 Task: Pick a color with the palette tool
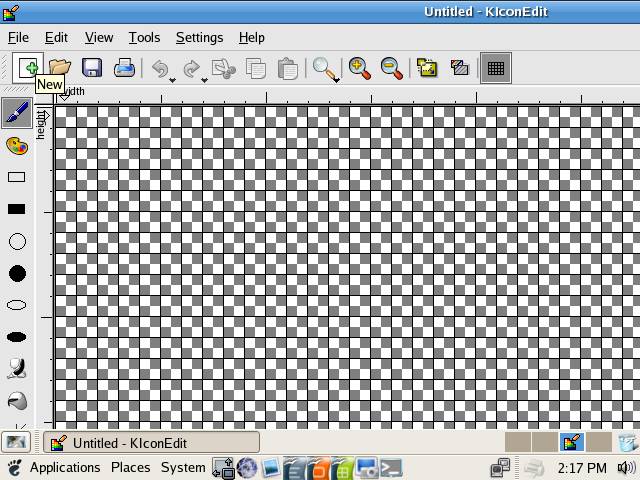coord(17,146)
